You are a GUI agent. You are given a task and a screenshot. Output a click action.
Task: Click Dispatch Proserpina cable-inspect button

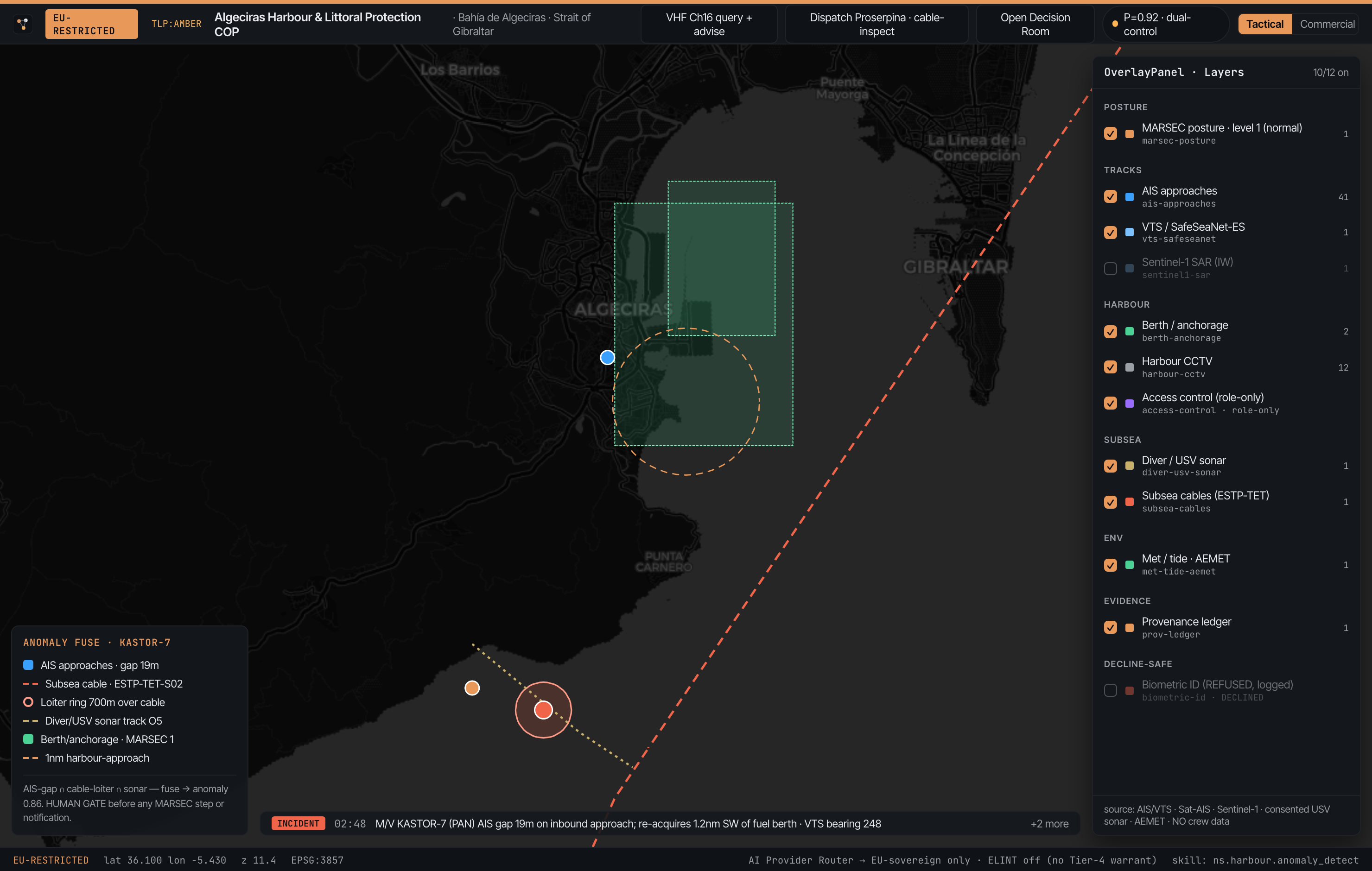point(877,25)
